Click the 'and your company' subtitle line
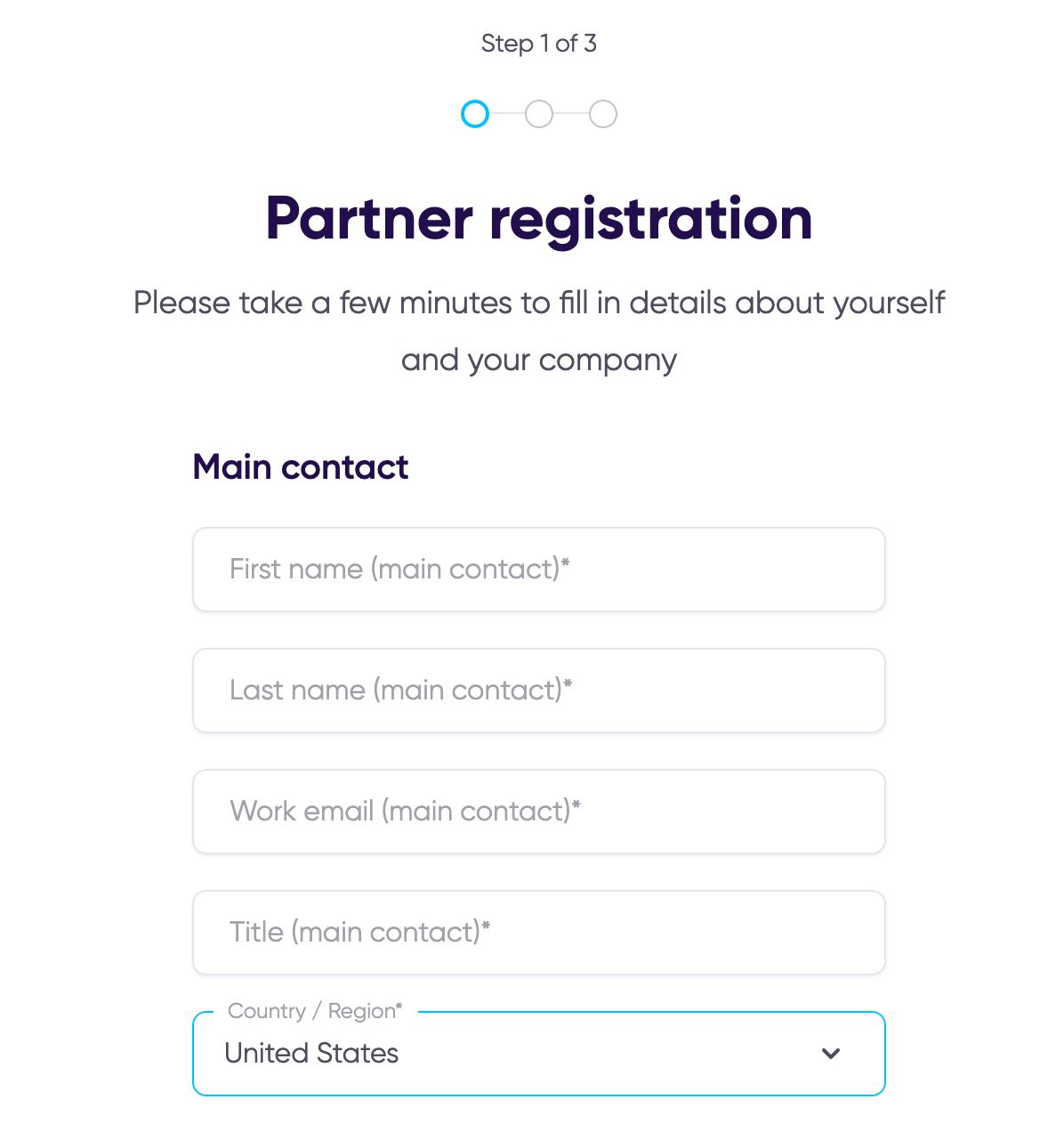 (539, 360)
